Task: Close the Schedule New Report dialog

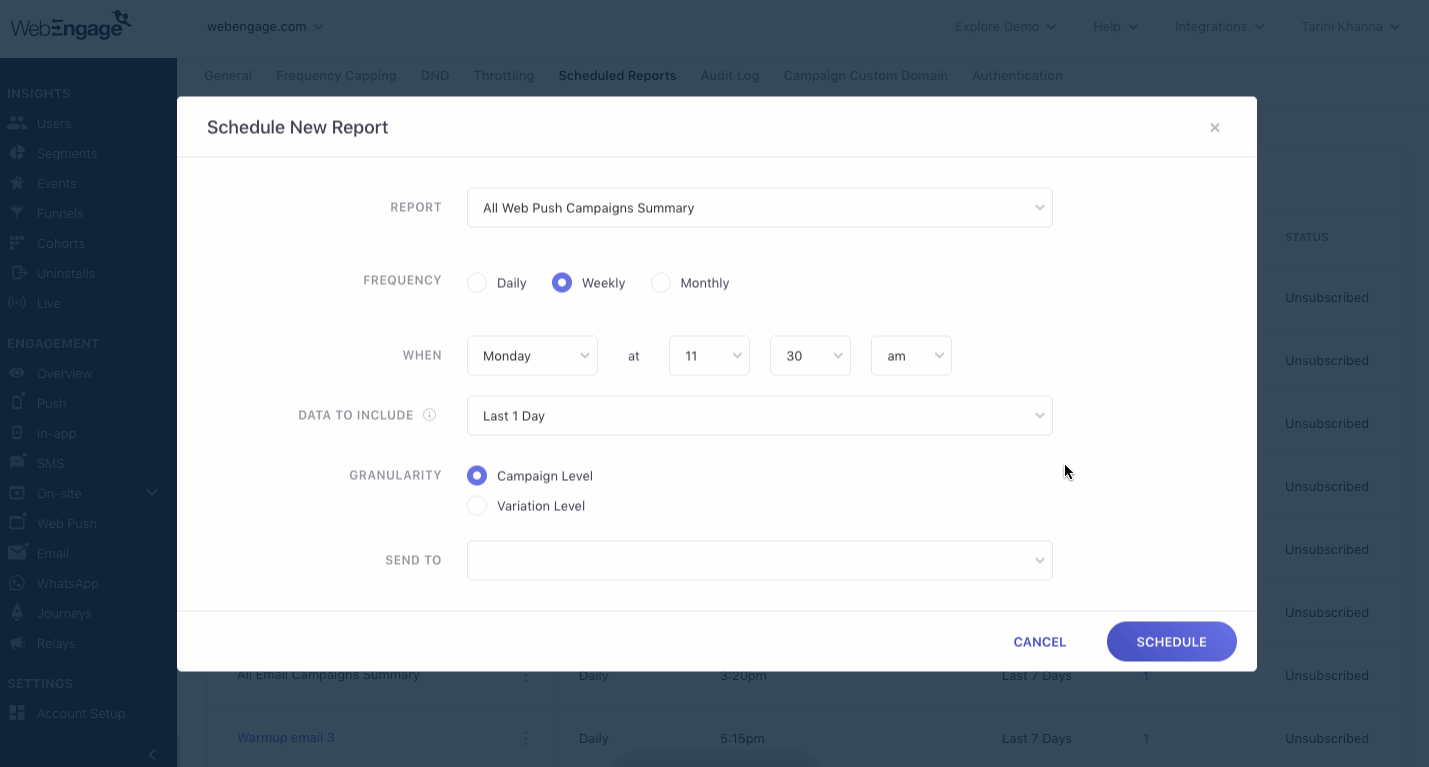Action: point(1215,127)
